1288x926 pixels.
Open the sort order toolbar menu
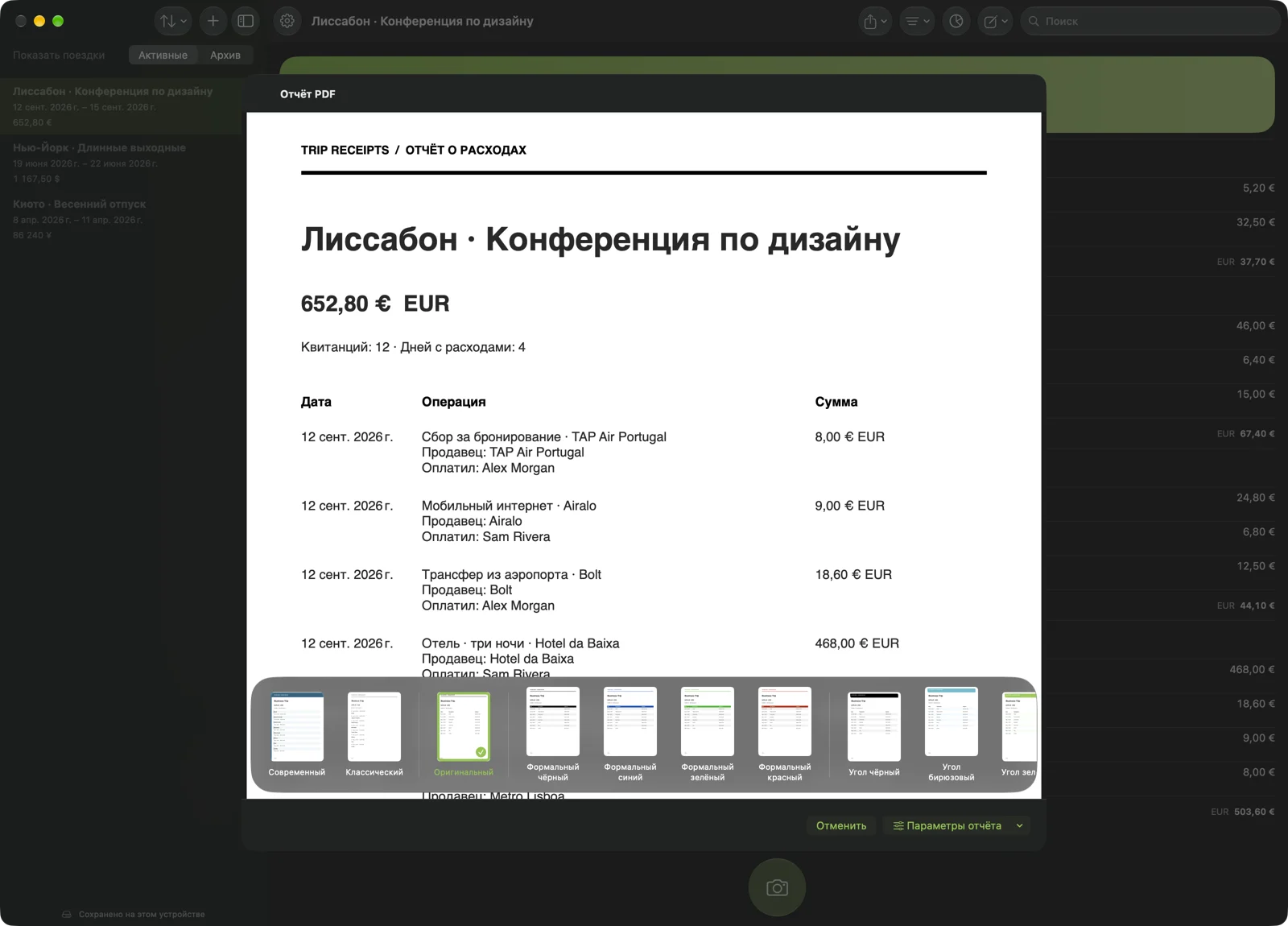click(173, 22)
